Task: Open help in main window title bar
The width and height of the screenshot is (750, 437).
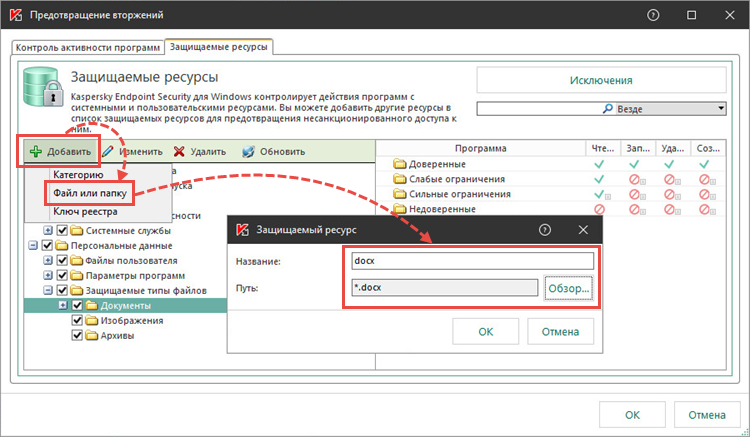Action: [x=653, y=15]
